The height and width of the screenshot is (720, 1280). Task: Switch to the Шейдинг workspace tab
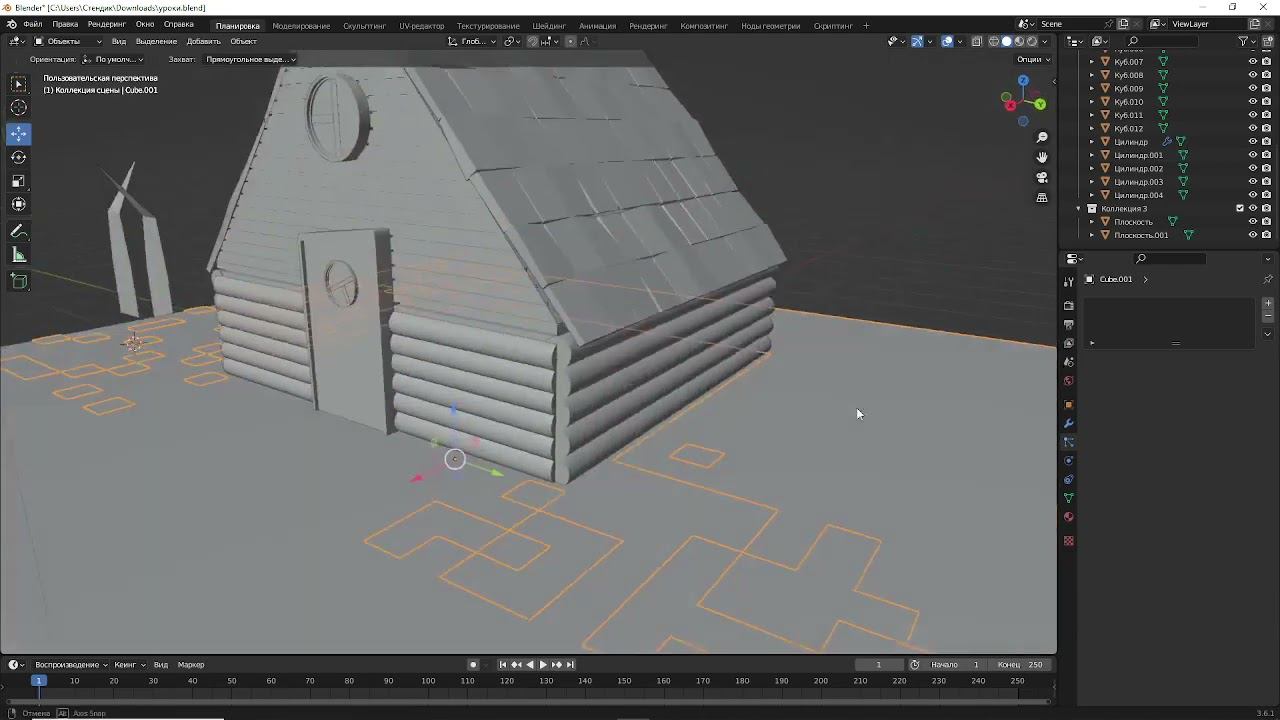coord(549,25)
